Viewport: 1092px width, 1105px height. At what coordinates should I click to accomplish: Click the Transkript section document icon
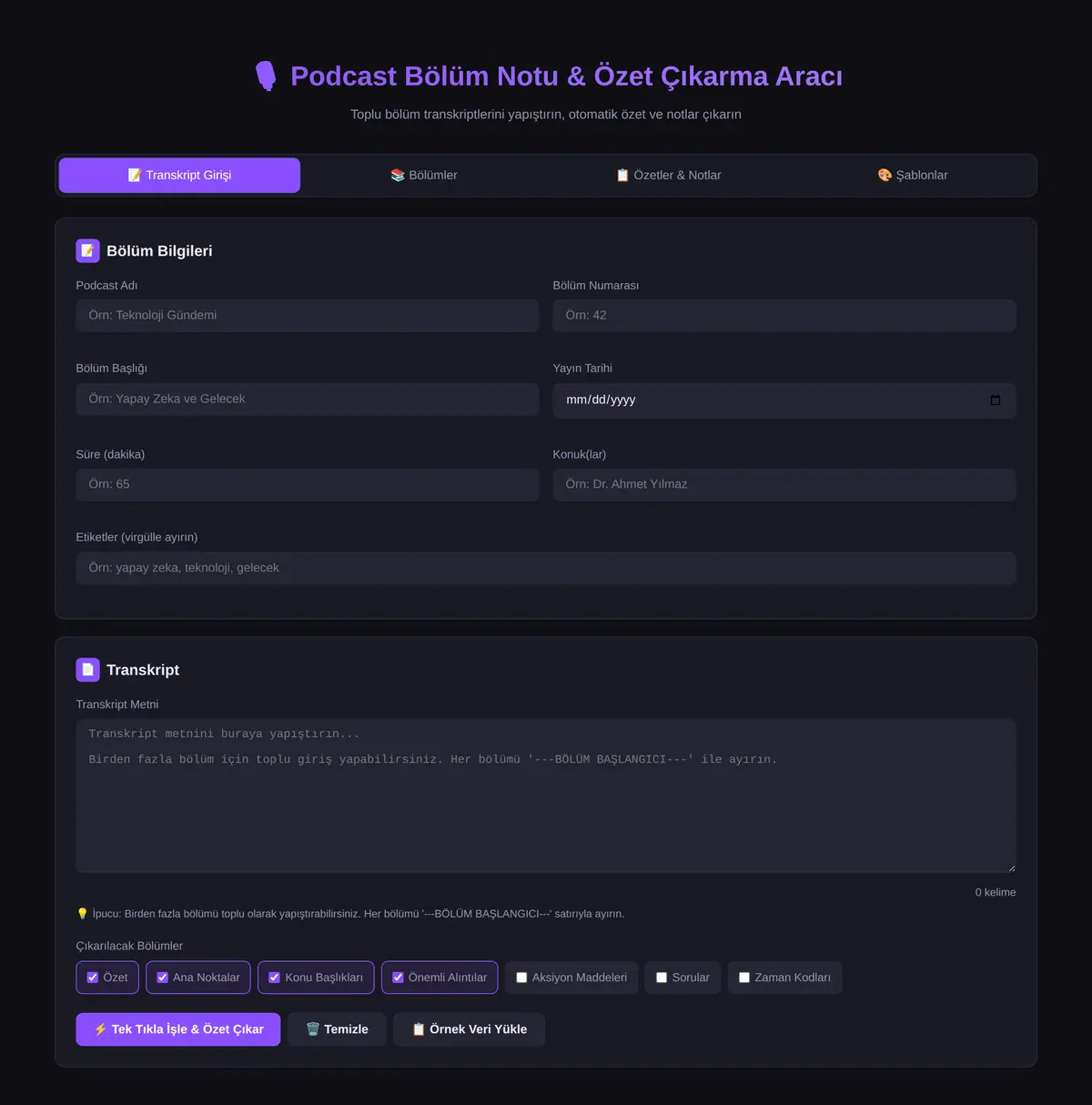87,670
